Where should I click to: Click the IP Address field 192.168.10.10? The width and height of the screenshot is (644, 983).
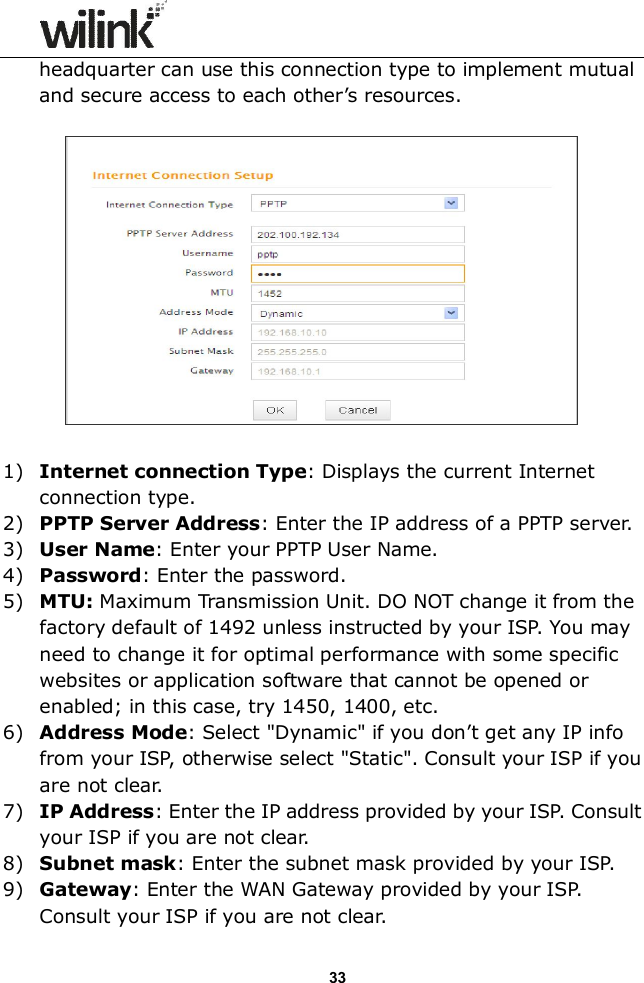[356, 331]
